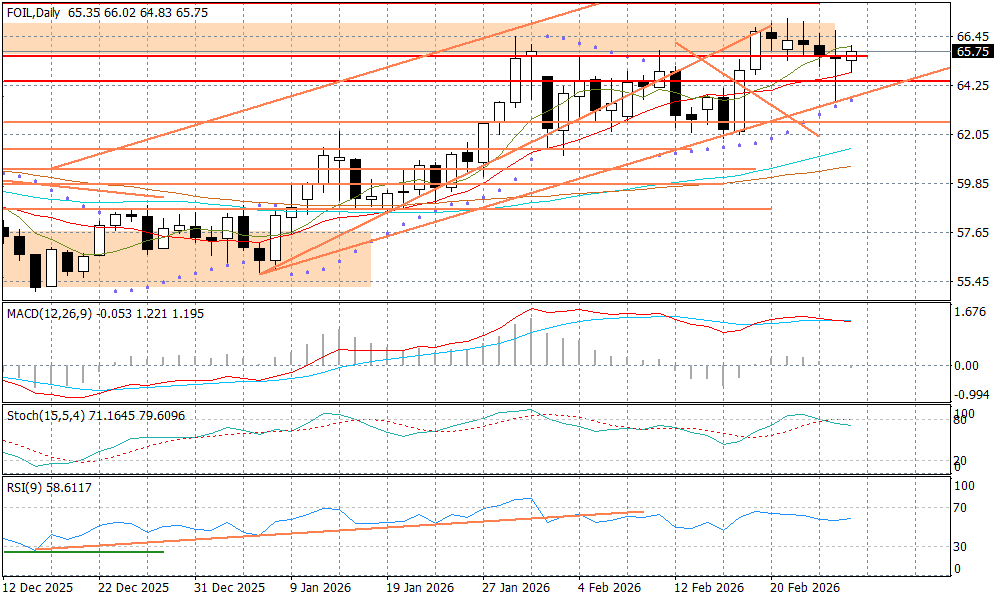Image resolution: width=1000 pixels, height=600 pixels.
Task: Click the 12 Dec 2025 date label
Action: coord(38,588)
